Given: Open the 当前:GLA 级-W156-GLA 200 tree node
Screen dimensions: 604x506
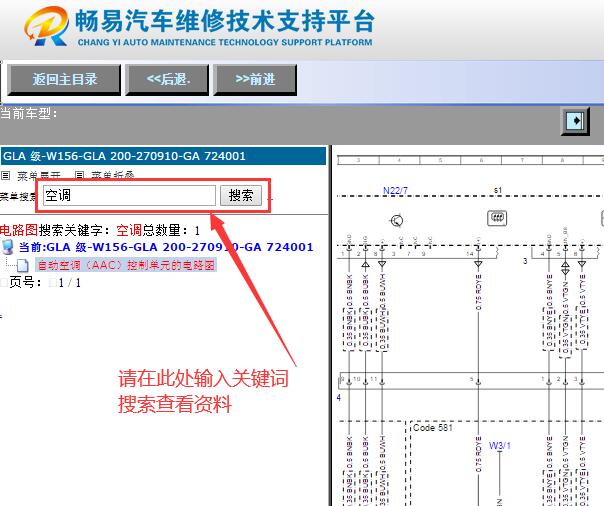Looking at the screenshot, I should [166, 247].
